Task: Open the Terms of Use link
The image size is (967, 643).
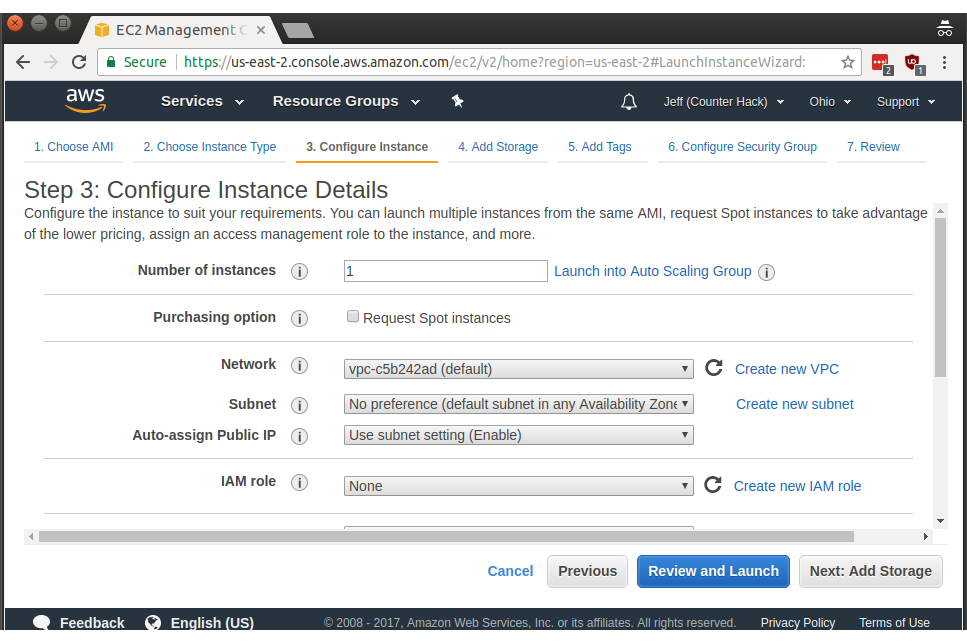Action: pos(894,623)
